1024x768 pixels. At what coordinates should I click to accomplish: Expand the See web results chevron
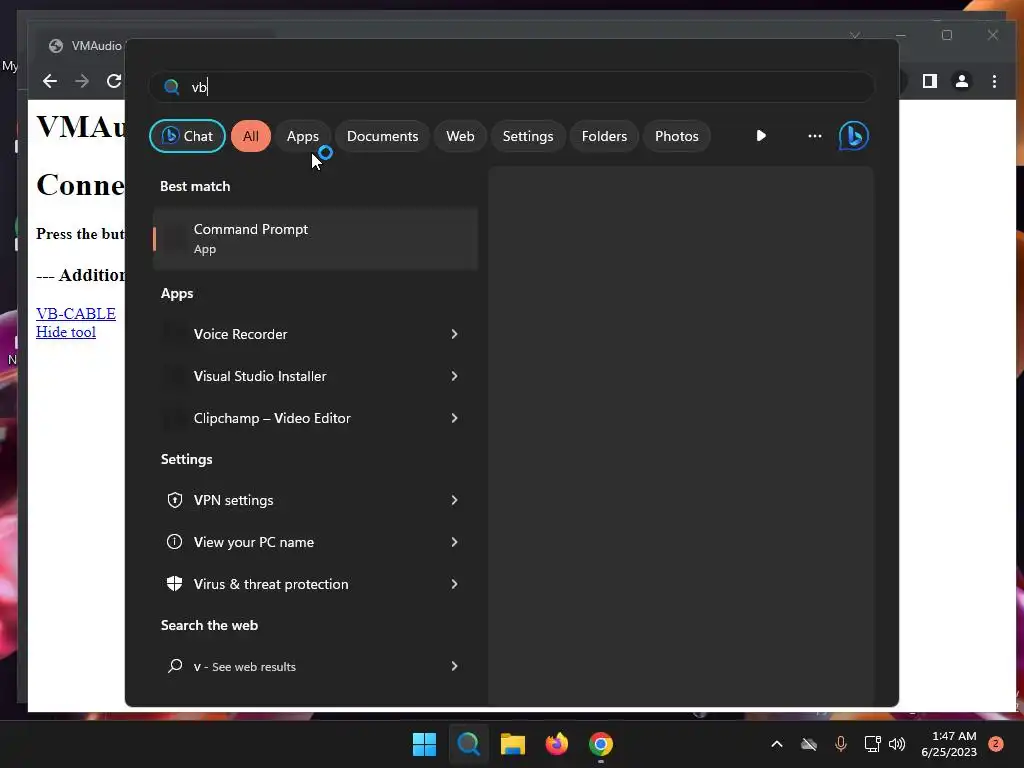[x=455, y=666]
